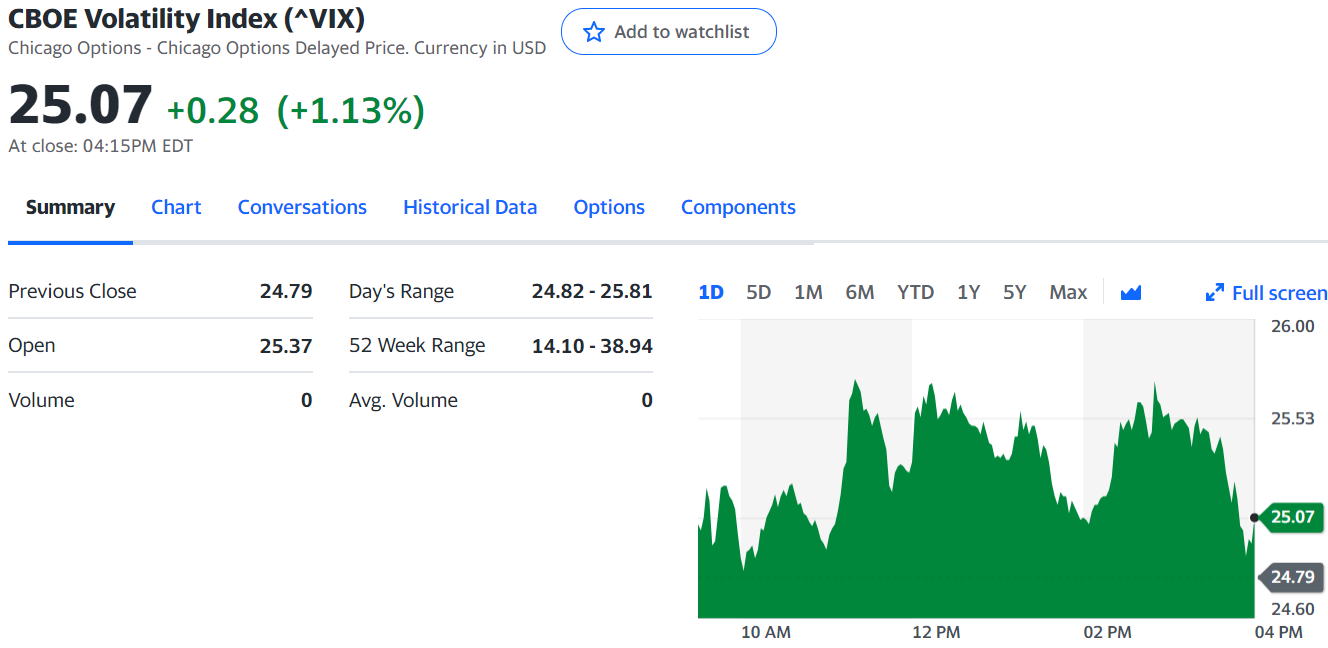This screenshot has width=1328, height=648.
Task: Select the Max chart range
Action: [x=1068, y=292]
